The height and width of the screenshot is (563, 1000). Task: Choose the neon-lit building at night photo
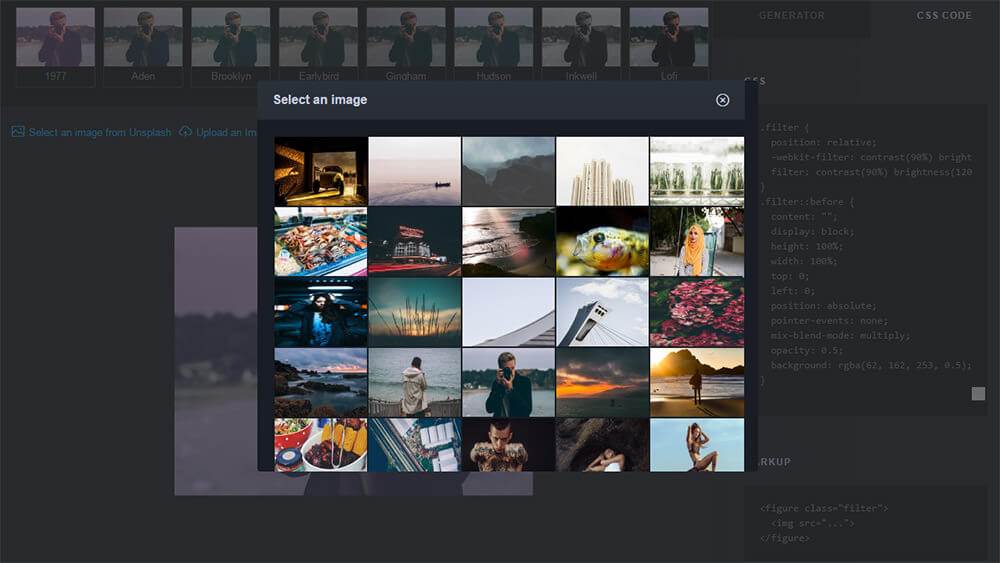415,242
